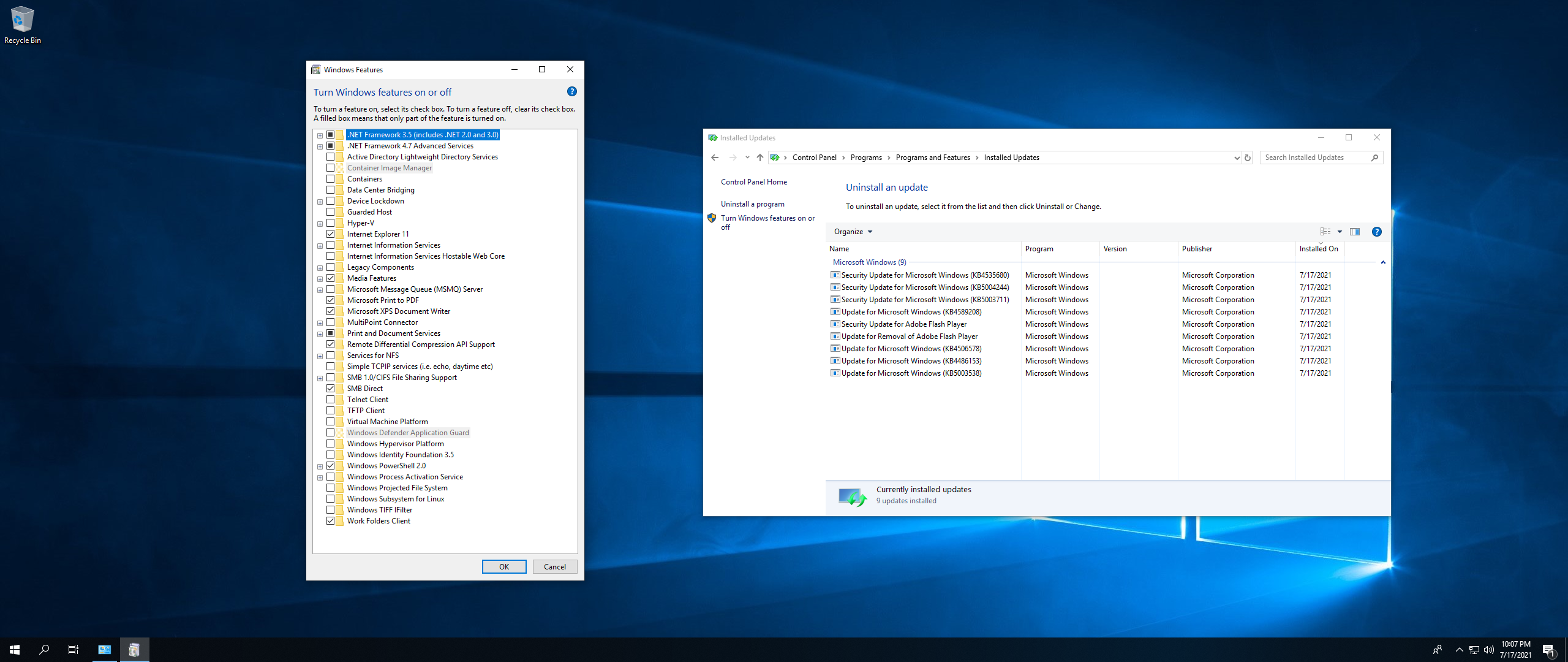The width and height of the screenshot is (1568, 662).
Task: Show hidden system tray icons
Action: click(x=1459, y=650)
